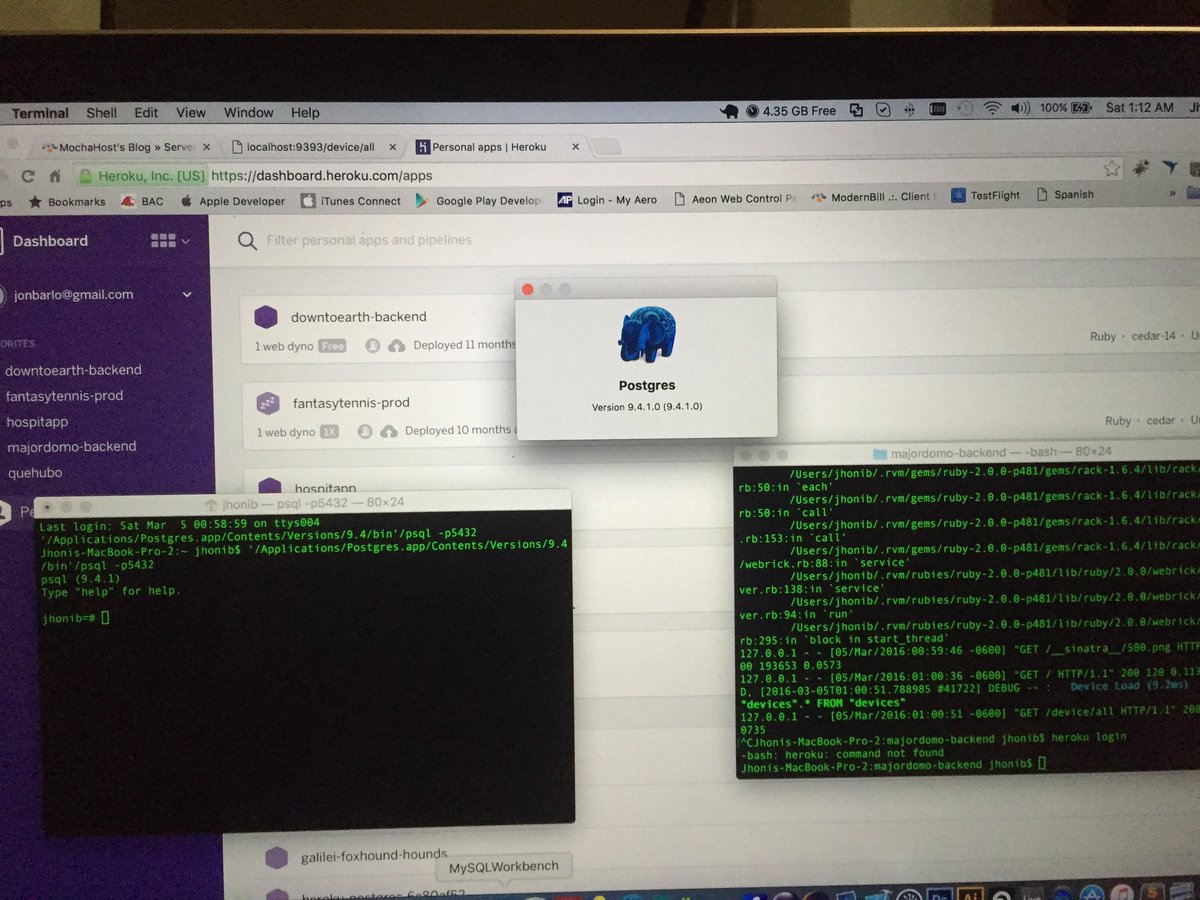Click the sleeping fantasytennis-prod hexagon icon
This screenshot has height=900, width=1200.
click(x=267, y=403)
